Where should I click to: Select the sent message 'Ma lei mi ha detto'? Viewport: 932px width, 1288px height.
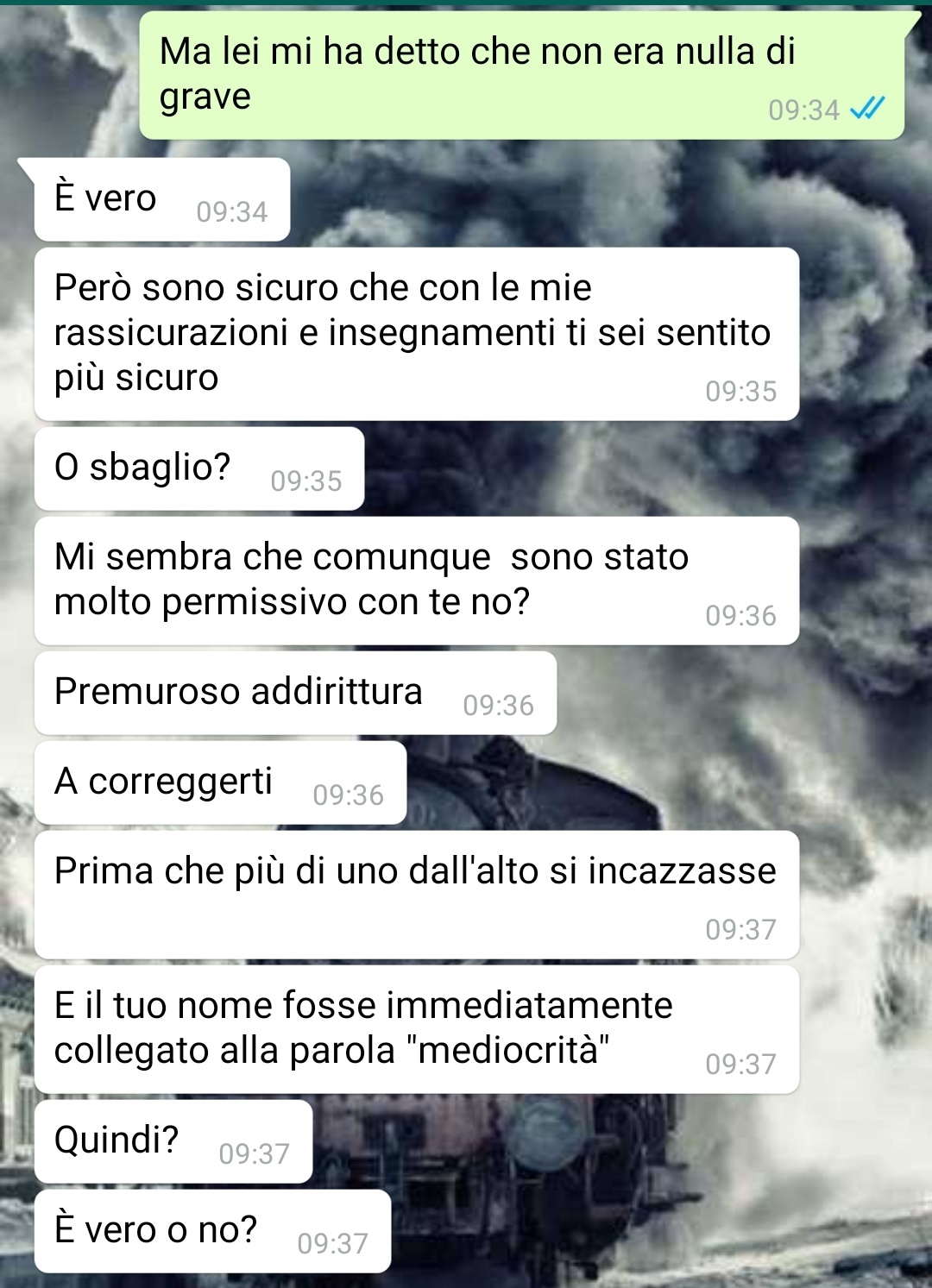point(522,75)
